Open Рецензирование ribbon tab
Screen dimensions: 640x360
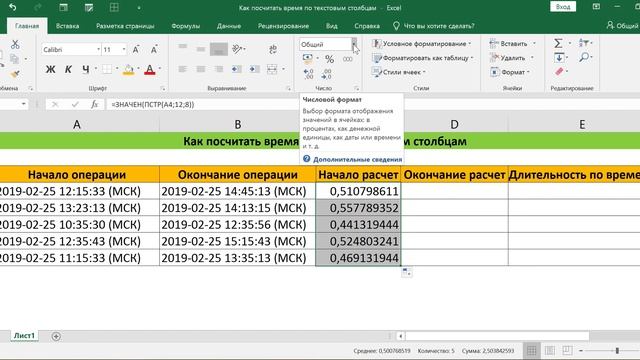click(x=283, y=26)
